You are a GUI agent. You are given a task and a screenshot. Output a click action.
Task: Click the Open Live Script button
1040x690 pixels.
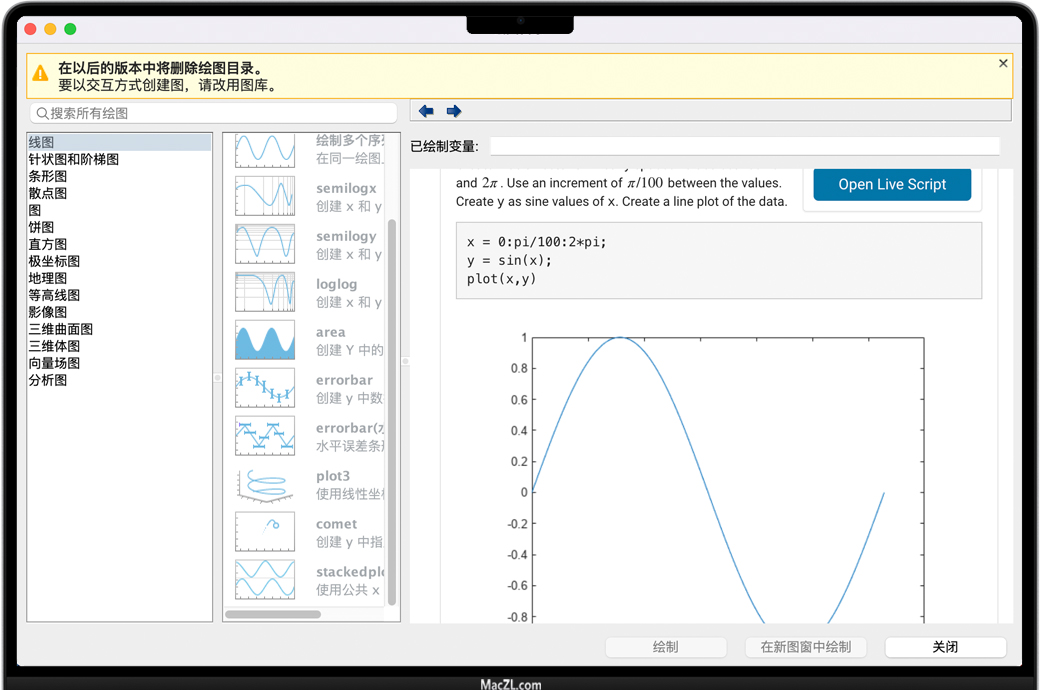[x=892, y=184]
